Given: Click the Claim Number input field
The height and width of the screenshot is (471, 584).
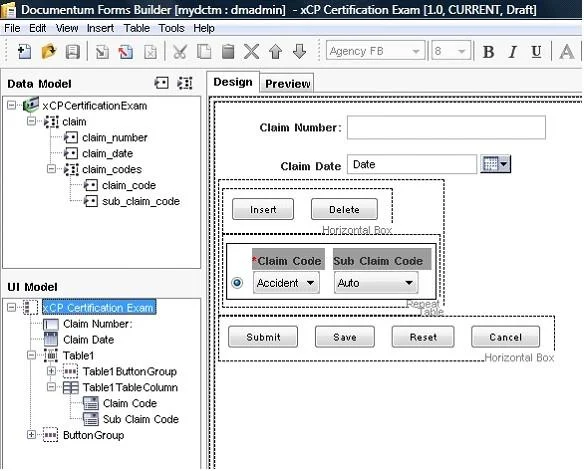Looking at the screenshot, I should coord(446,127).
